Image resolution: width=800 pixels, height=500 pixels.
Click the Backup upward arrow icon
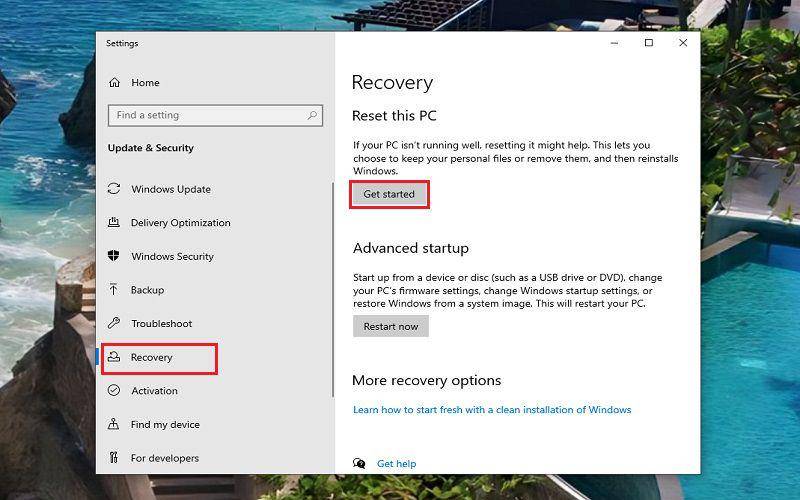(x=113, y=289)
